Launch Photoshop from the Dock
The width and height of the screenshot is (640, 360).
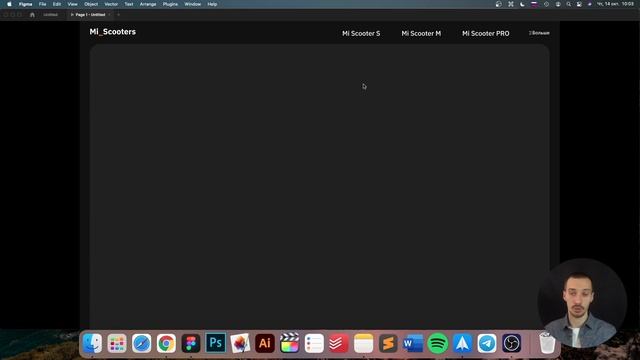click(216, 343)
